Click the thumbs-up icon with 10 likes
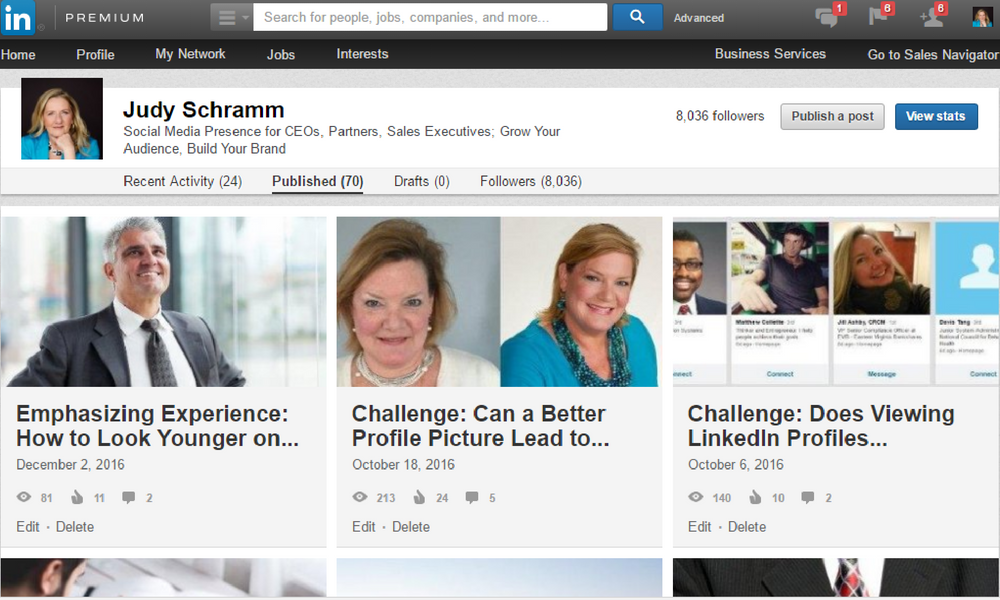The image size is (1000, 600). pyautogui.click(x=755, y=497)
